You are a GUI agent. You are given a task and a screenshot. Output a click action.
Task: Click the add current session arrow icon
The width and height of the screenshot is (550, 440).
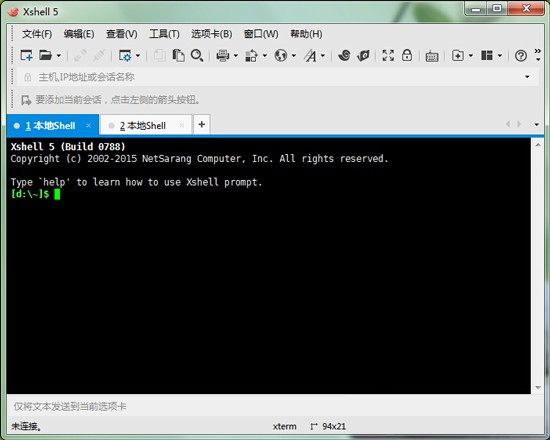coord(26,100)
